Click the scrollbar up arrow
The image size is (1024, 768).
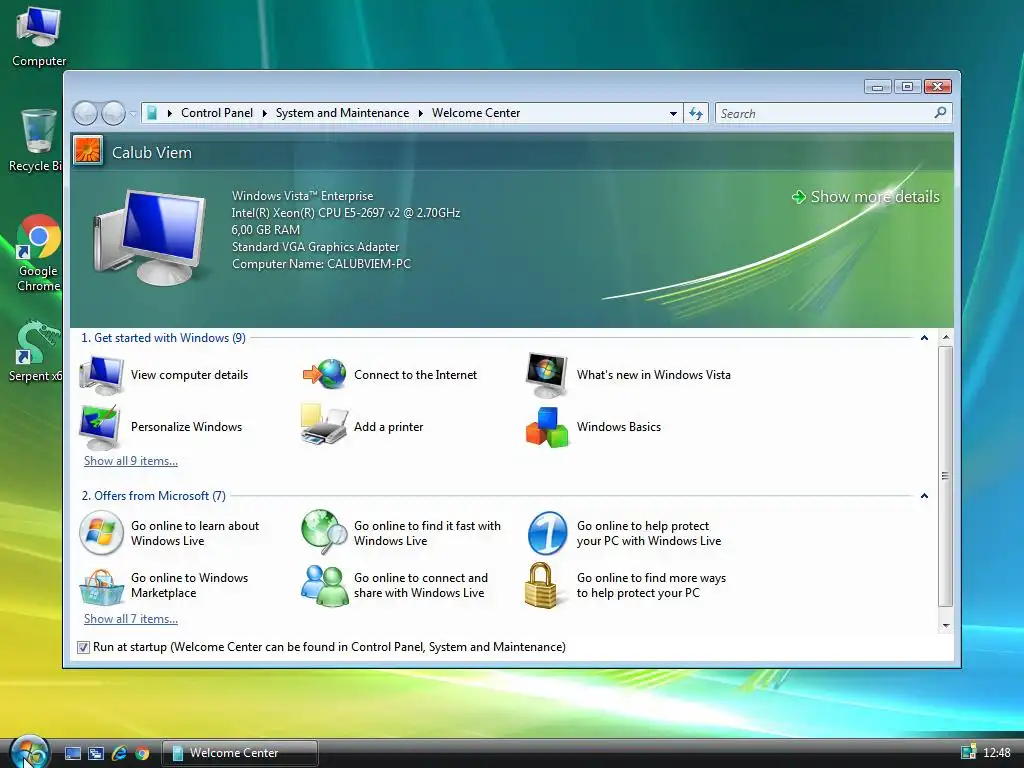(945, 338)
